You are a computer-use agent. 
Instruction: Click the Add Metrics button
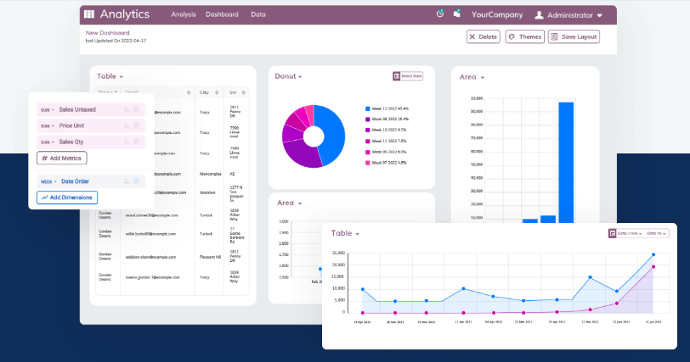tap(62, 158)
